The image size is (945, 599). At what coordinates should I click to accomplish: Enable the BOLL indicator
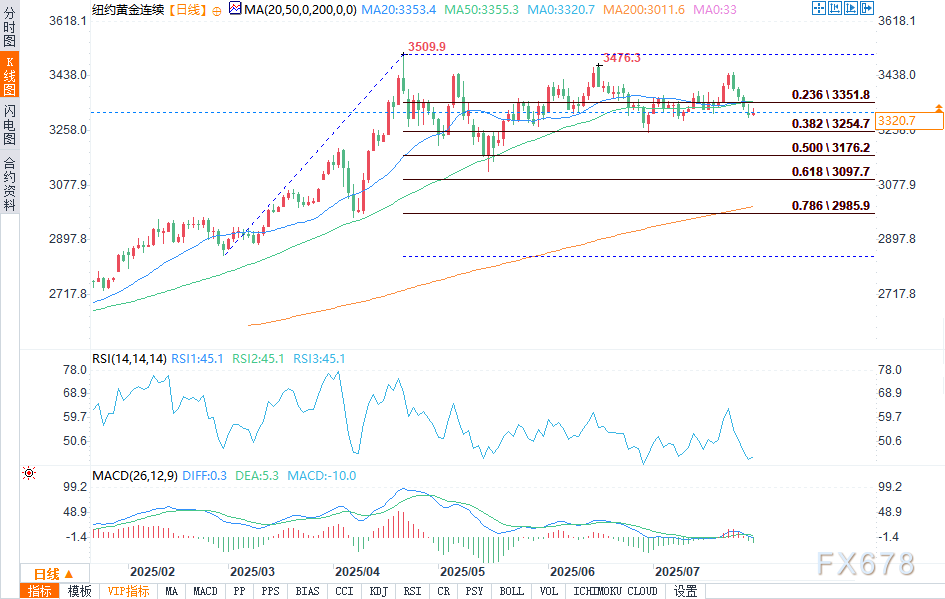pos(510,591)
